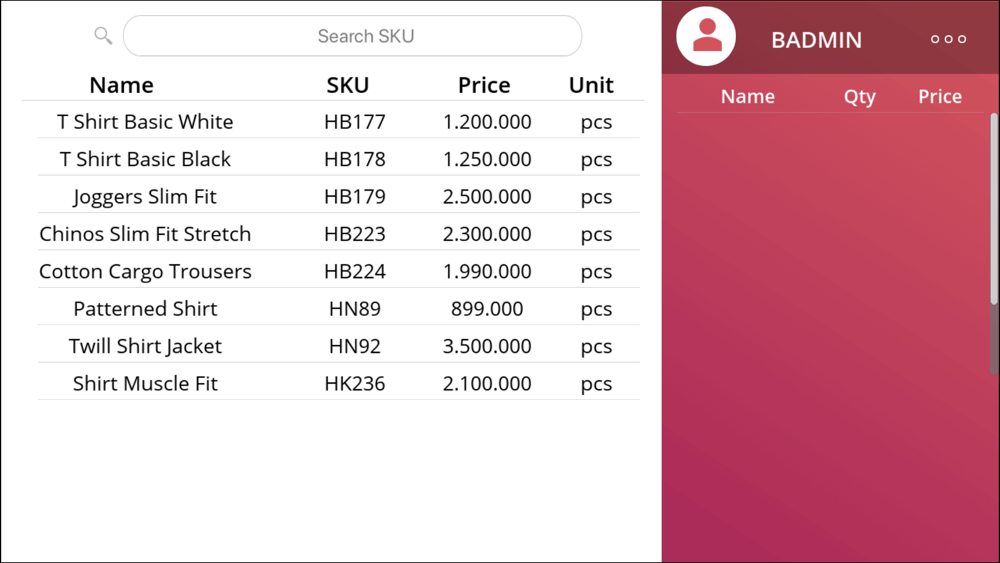Select the Cotton Cargo Trousers product
Viewport: 1000px width, 563px height.
(x=339, y=271)
